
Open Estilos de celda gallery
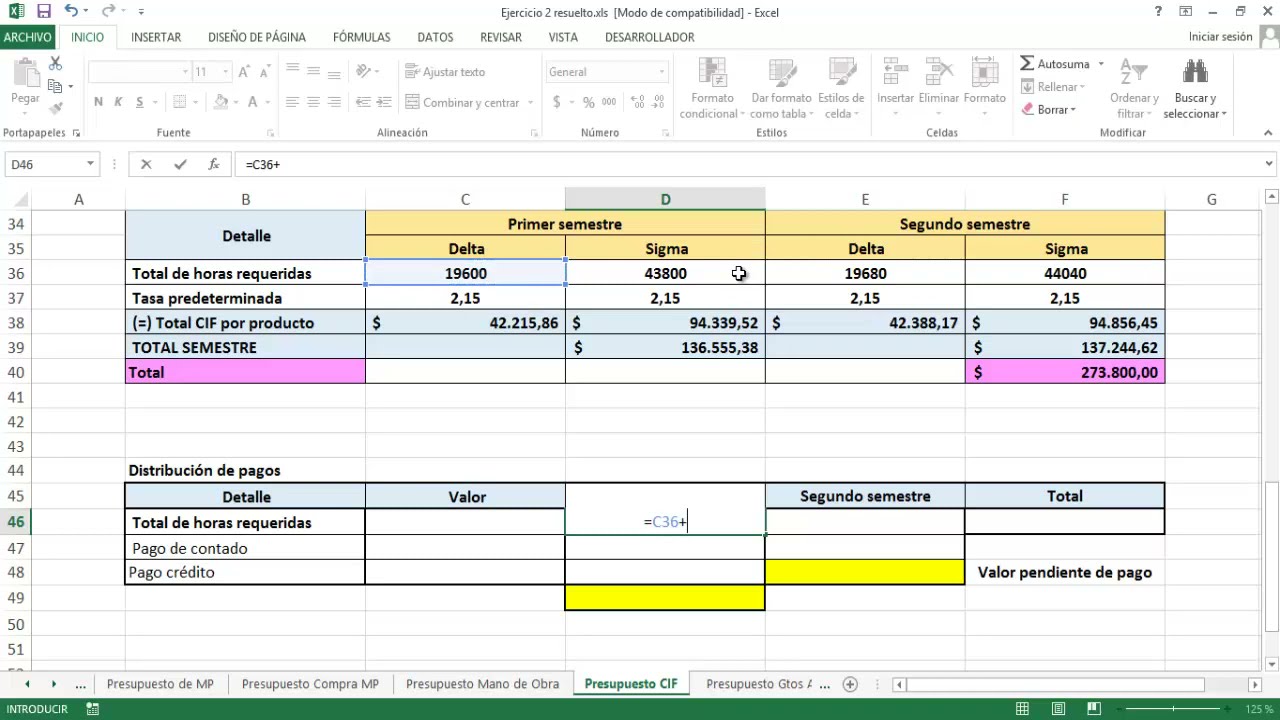(x=841, y=88)
